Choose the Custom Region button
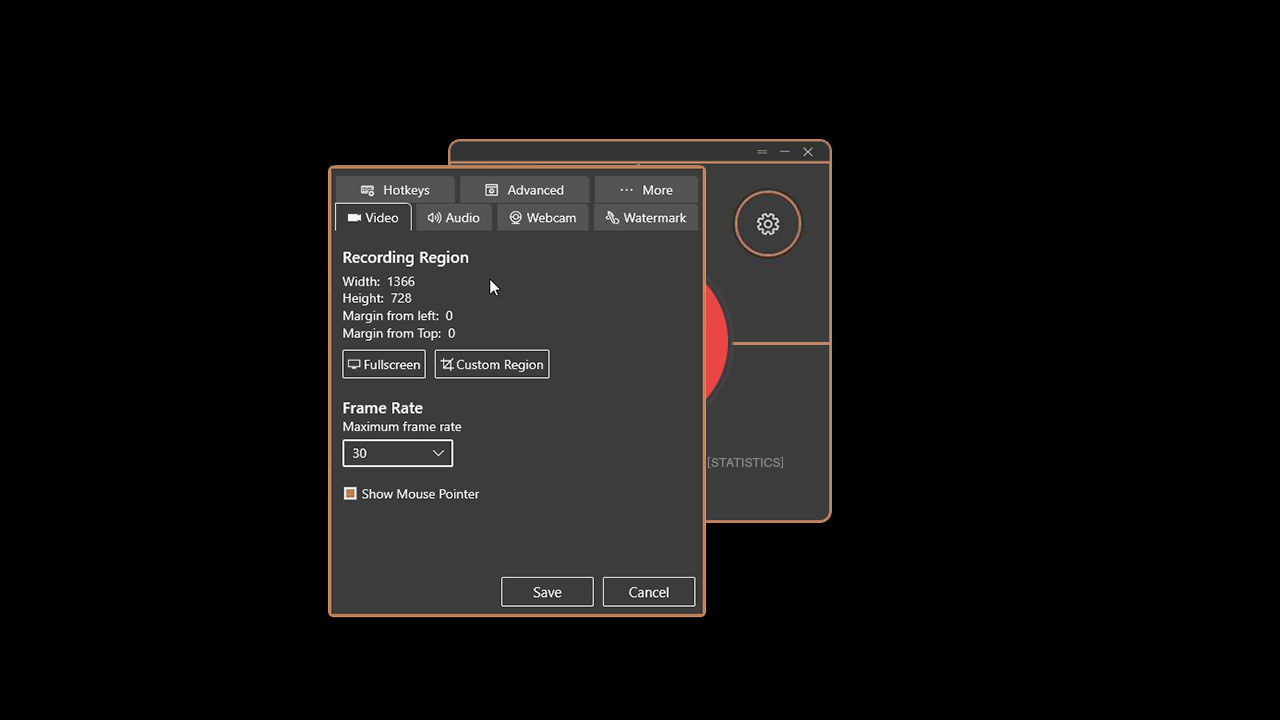 492,364
